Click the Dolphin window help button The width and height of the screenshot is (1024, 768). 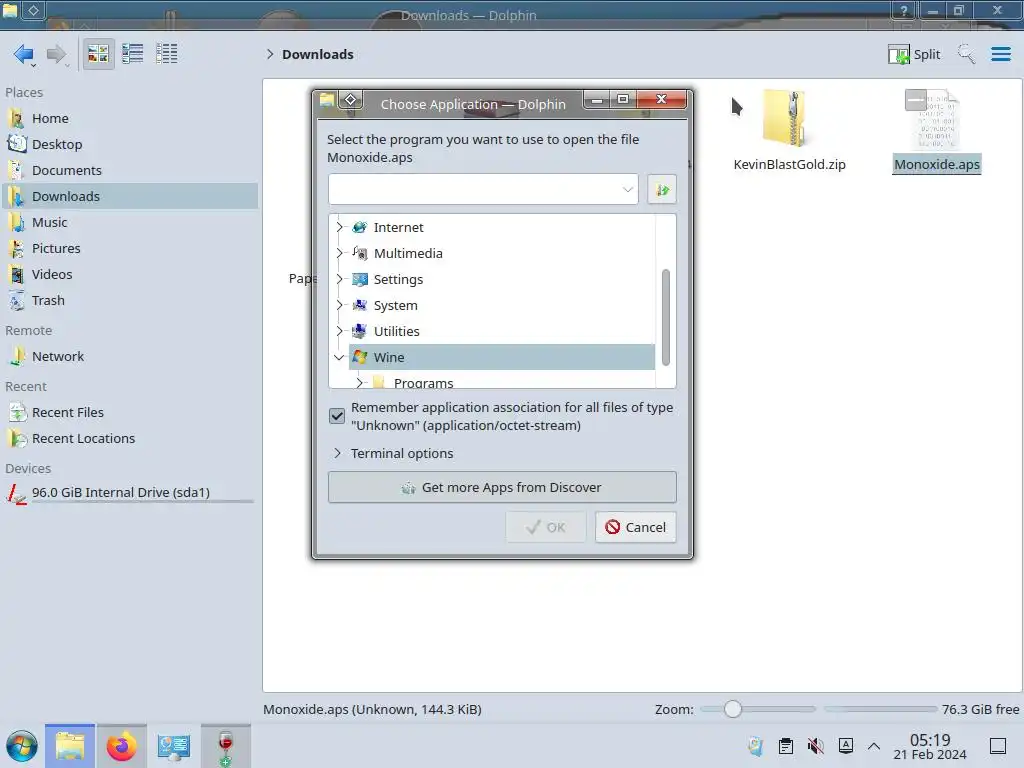(904, 10)
